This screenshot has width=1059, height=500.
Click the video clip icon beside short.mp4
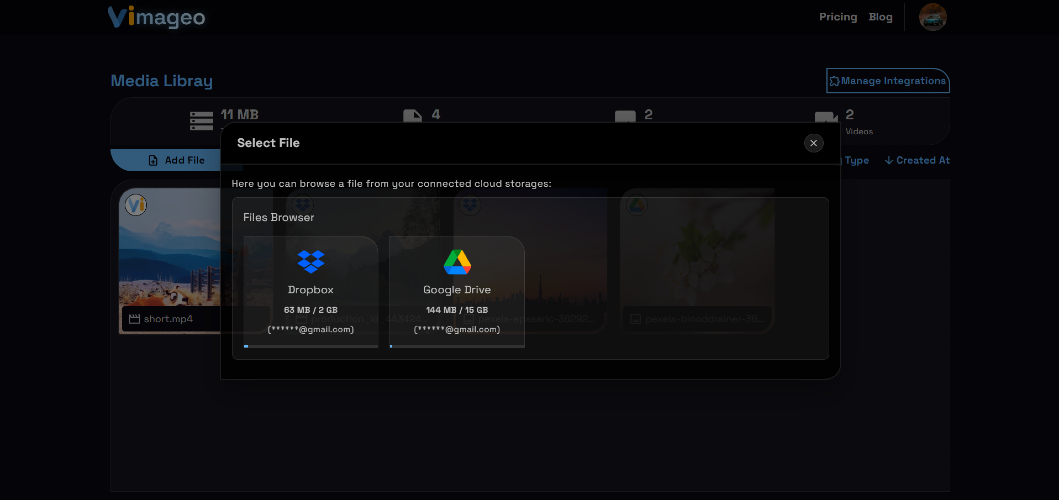pos(134,319)
